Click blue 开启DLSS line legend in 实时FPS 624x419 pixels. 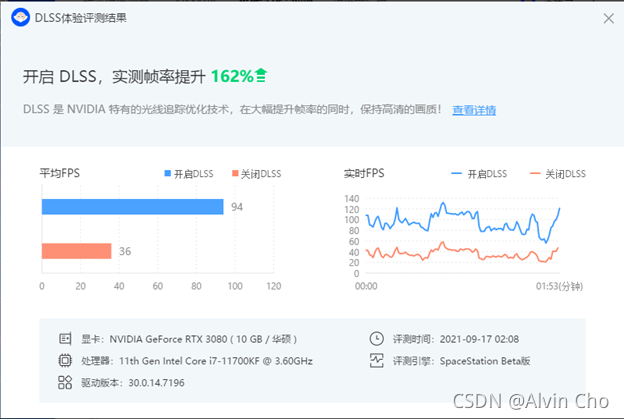(456, 173)
